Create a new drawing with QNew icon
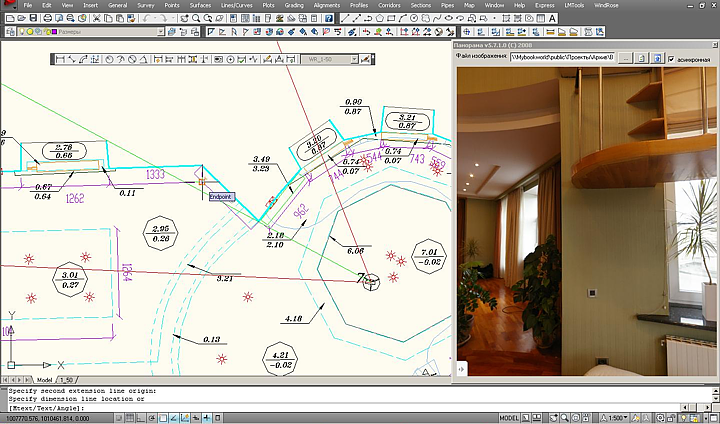The height and width of the screenshot is (424, 720). [x=10, y=18]
